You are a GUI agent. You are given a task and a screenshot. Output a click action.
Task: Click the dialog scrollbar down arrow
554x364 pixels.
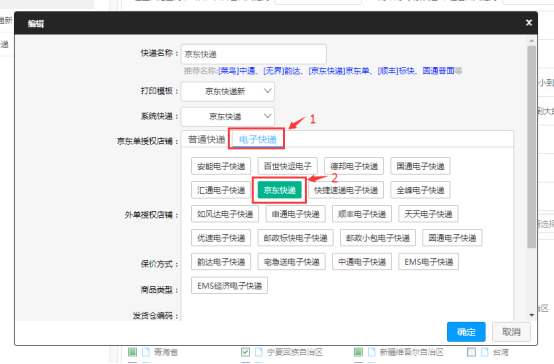click(531, 315)
